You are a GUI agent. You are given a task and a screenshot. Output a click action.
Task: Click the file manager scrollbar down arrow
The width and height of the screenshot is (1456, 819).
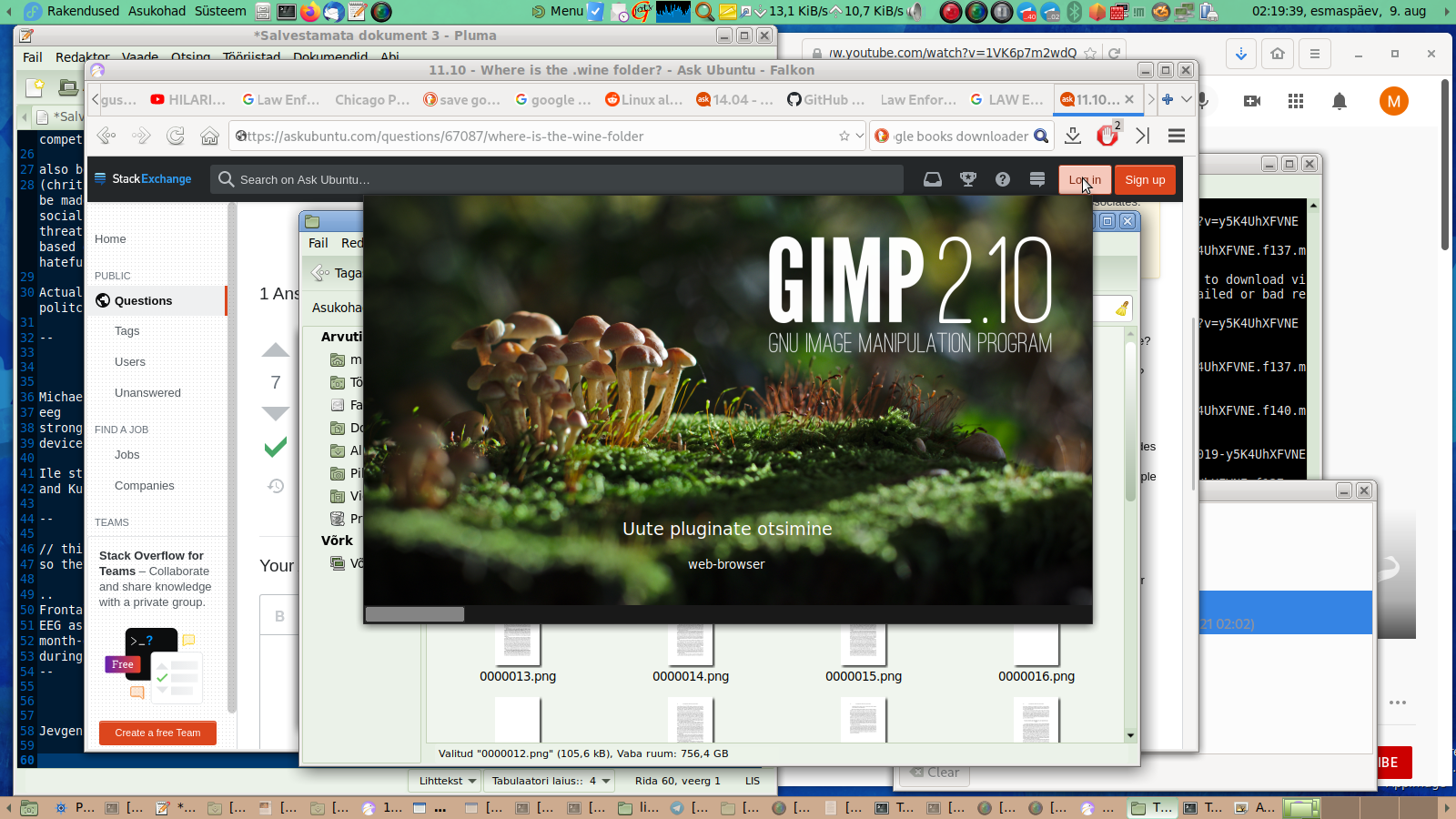pyautogui.click(x=1130, y=735)
